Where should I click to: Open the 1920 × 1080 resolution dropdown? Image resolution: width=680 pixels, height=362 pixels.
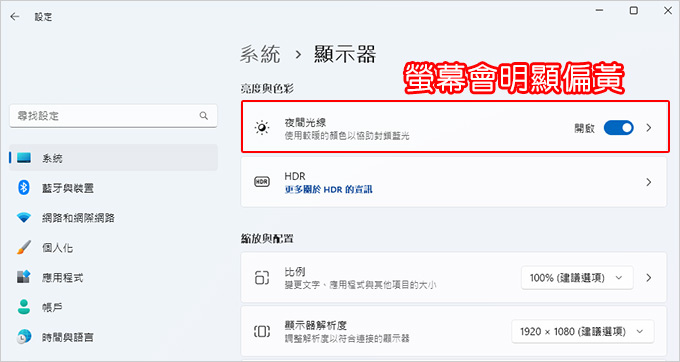pos(582,332)
